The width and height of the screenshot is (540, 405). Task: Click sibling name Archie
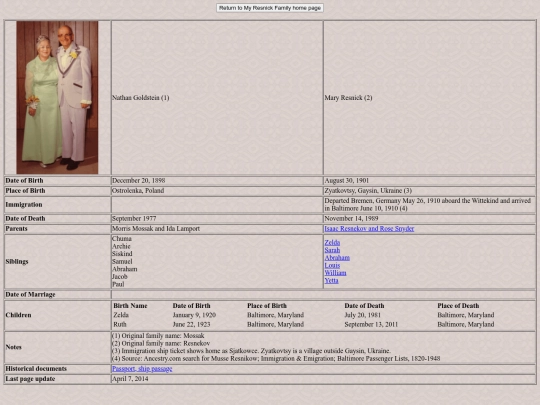(x=121, y=246)
